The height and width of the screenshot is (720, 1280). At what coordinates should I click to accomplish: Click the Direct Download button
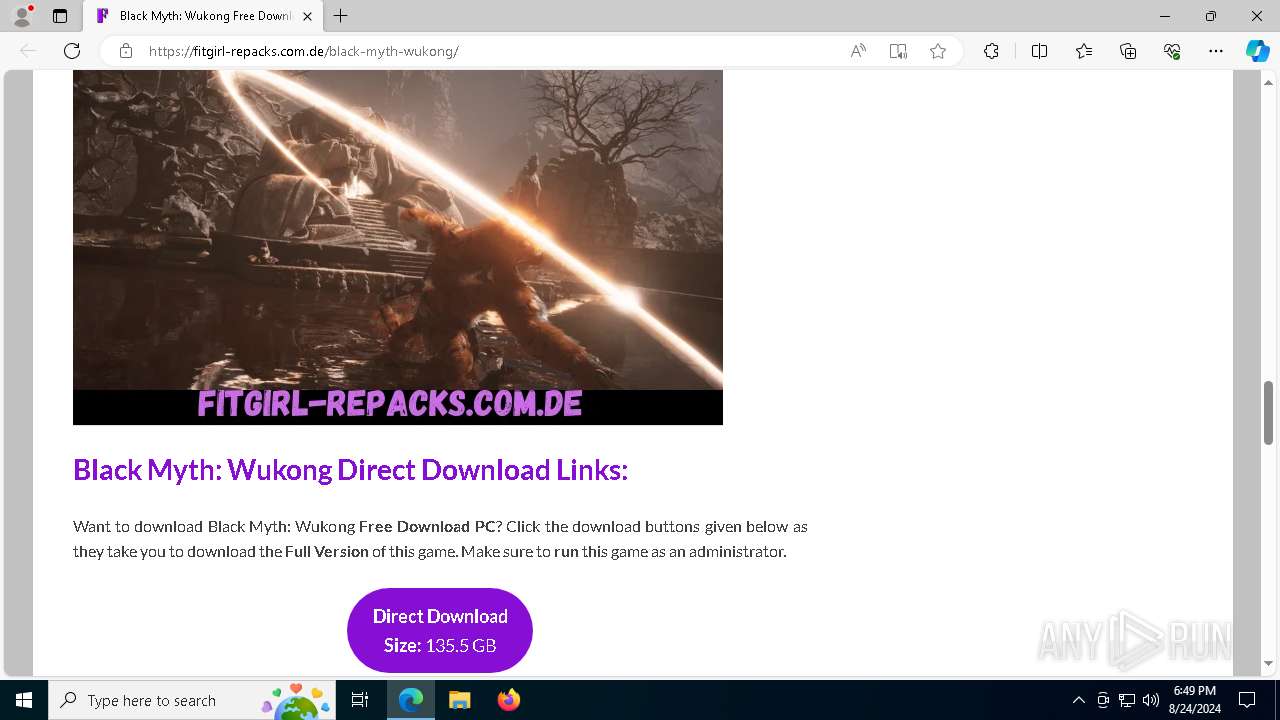[x=440, y=630]
